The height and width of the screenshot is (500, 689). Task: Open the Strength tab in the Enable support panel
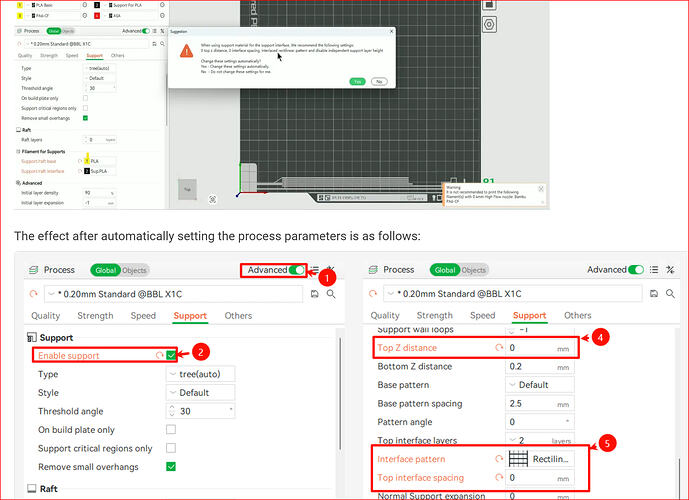(95, 315)
